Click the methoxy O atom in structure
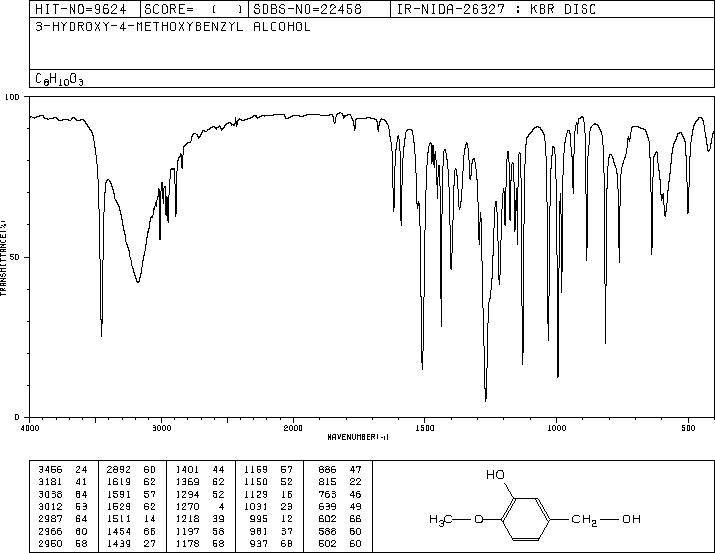This screenshot has width=715, height=553. coord(479,519)
